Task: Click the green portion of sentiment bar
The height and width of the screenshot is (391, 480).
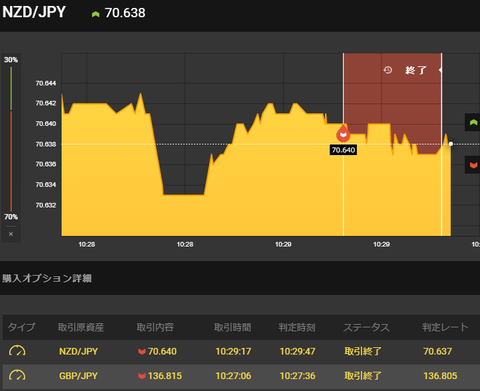Action: [11, 88]
